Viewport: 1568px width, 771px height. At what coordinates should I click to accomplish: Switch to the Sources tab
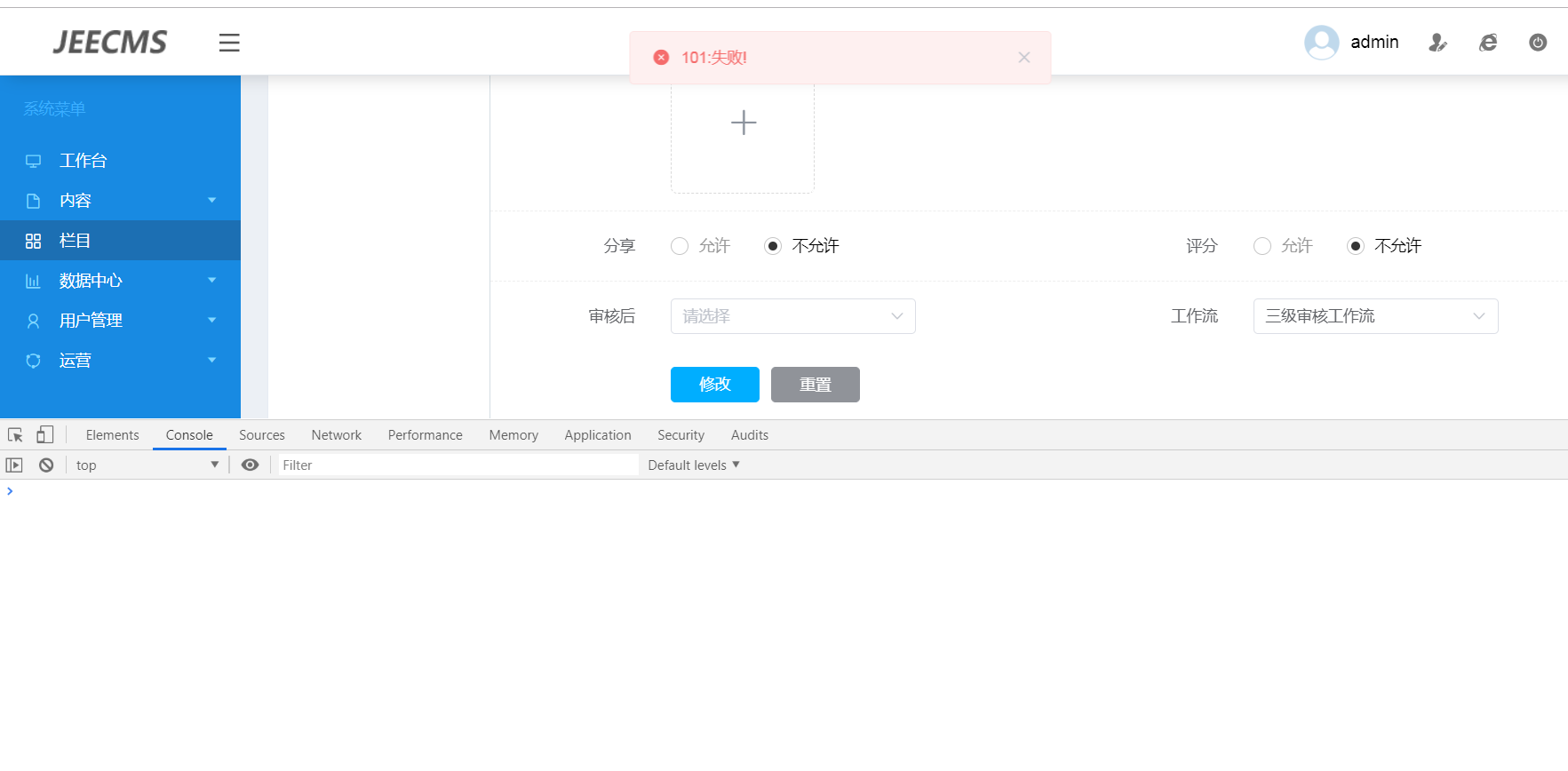point(262,435)
